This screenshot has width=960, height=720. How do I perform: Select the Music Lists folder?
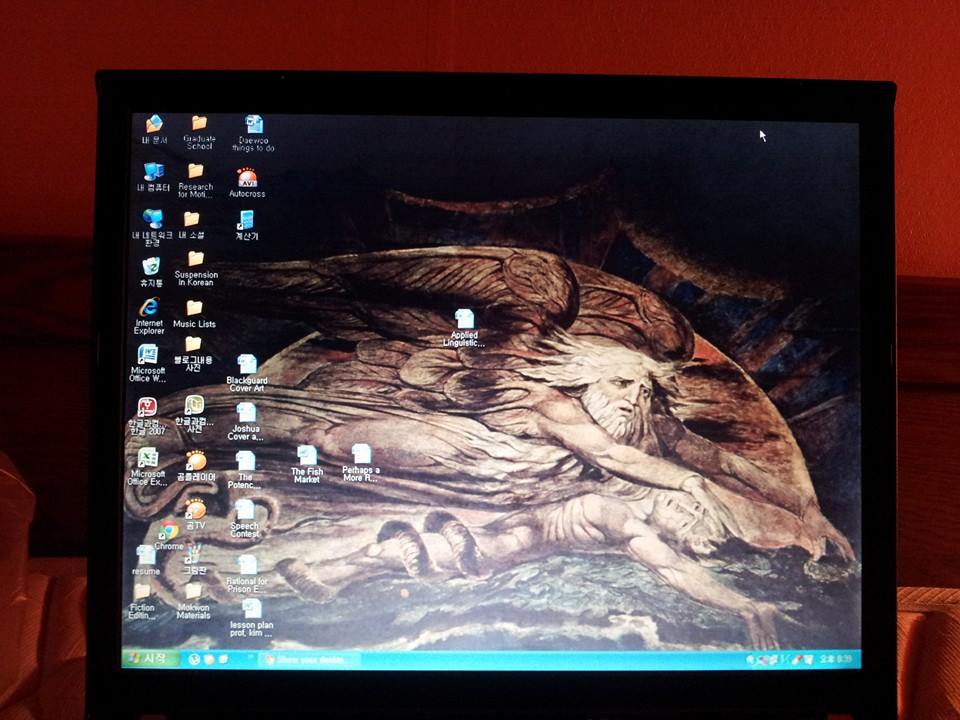click(194, 309)
